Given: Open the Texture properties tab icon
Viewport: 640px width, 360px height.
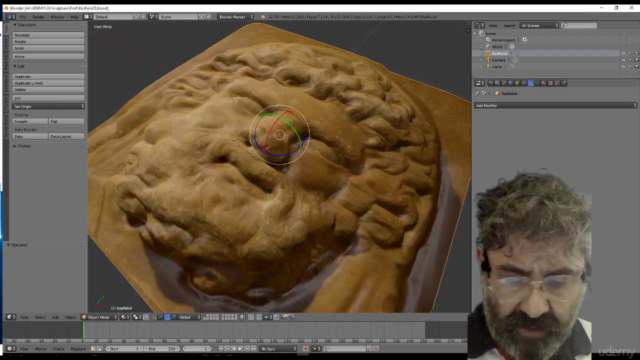Looking at the screenshot, I should pos(550,83).
